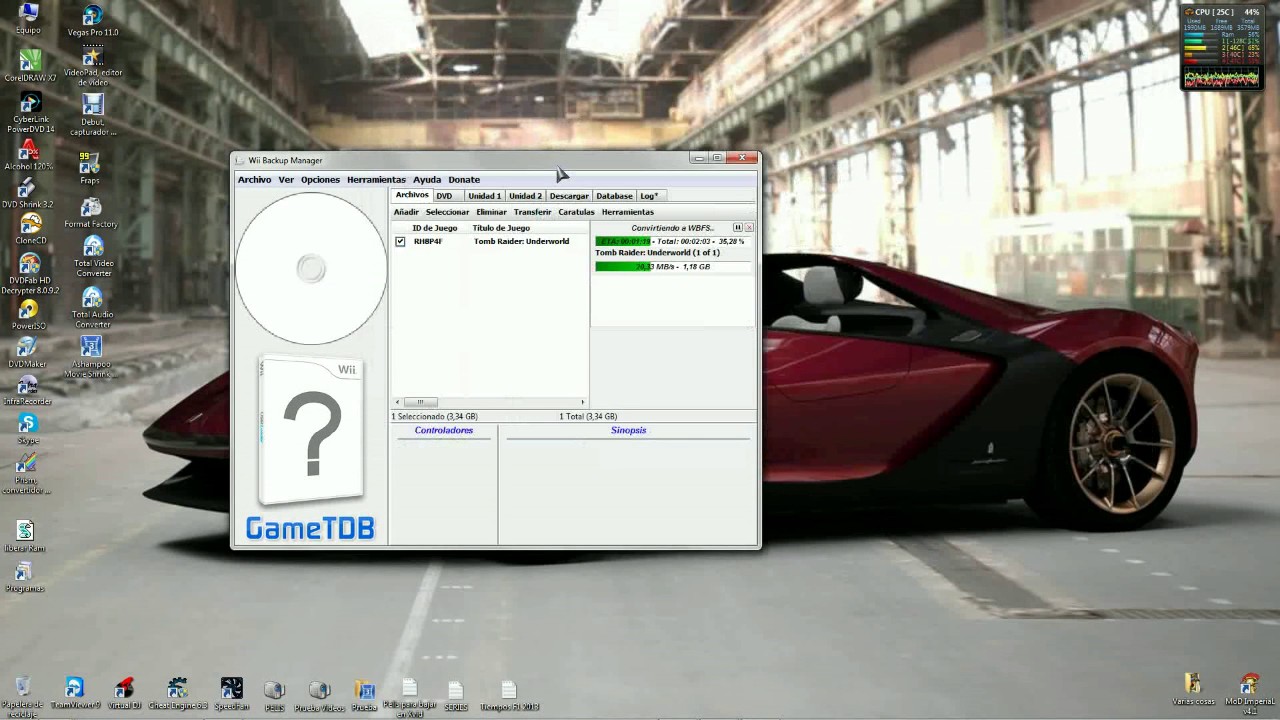Open the Ver menu
The image size is (1280, 720).
point(286,180)
